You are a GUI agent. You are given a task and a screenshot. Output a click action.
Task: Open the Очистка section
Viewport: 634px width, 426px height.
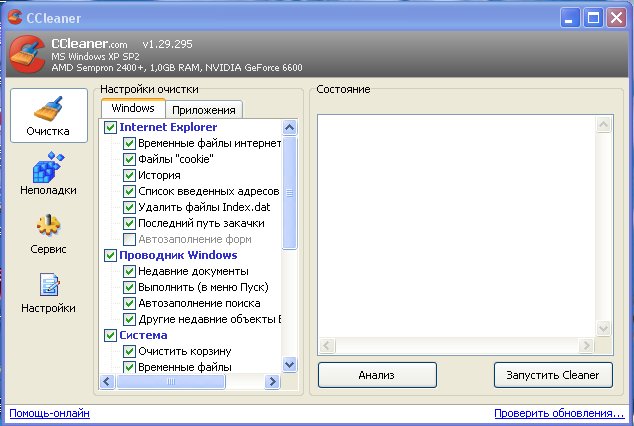49,116
